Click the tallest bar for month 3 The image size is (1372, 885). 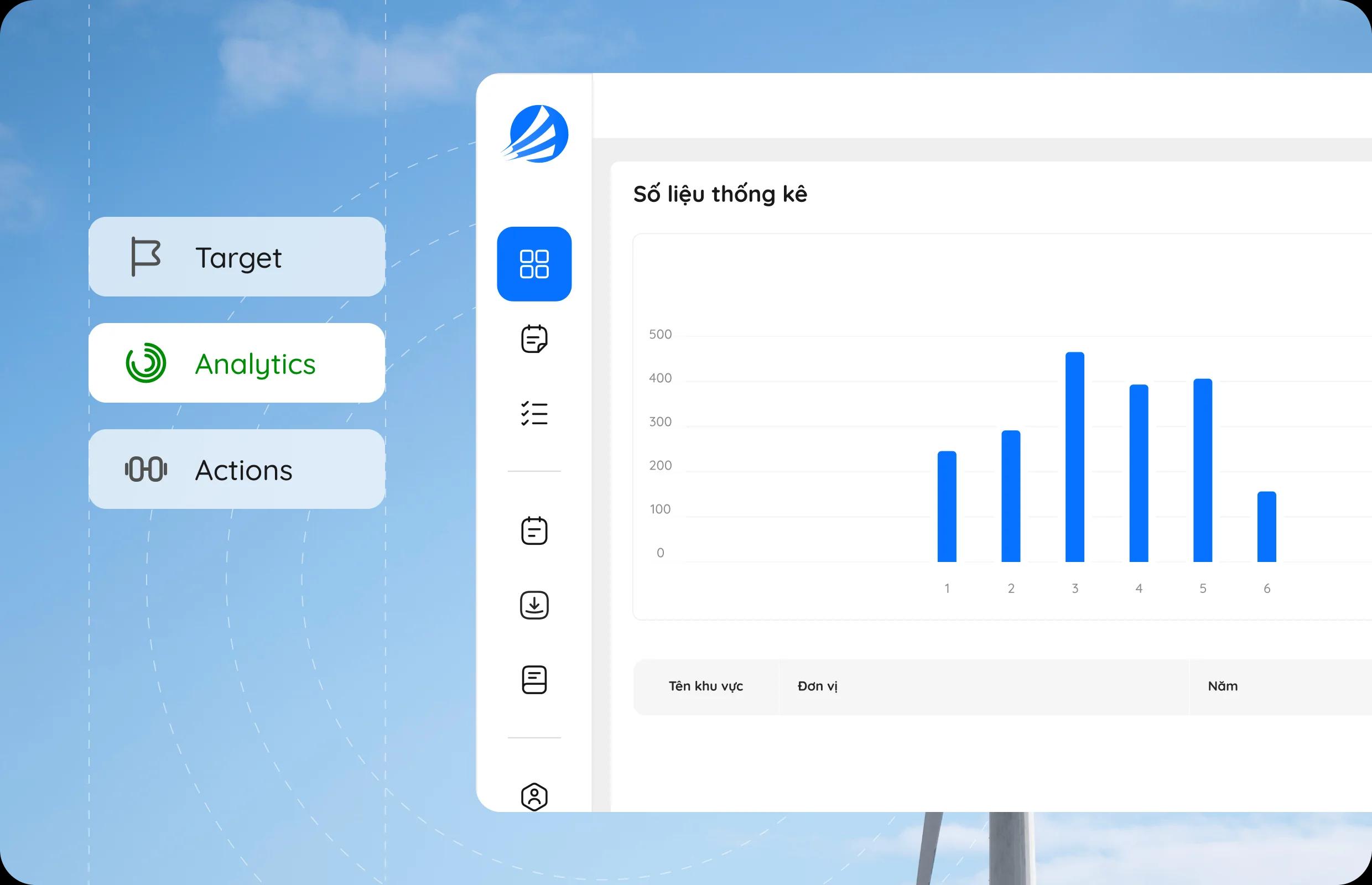(x=1074, y=457)
